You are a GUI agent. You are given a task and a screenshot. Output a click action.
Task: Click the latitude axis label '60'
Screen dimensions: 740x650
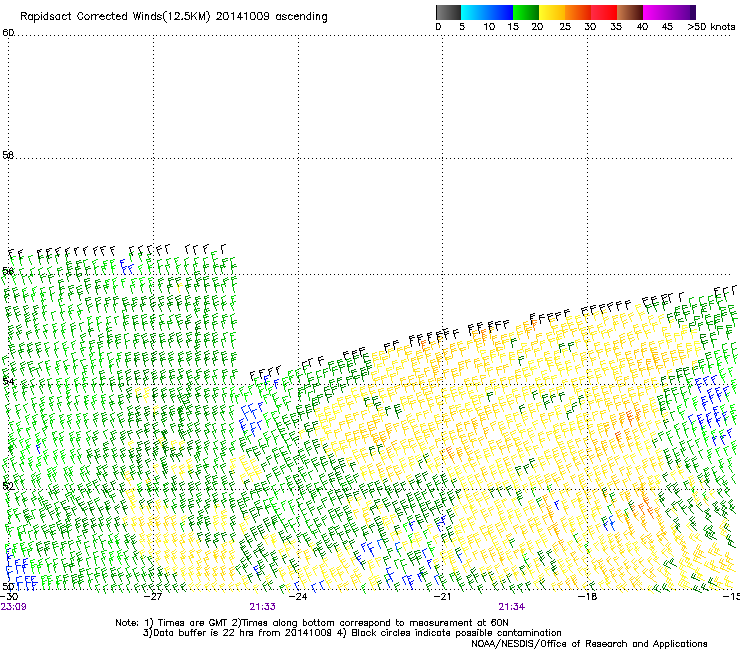coord(8,33)
